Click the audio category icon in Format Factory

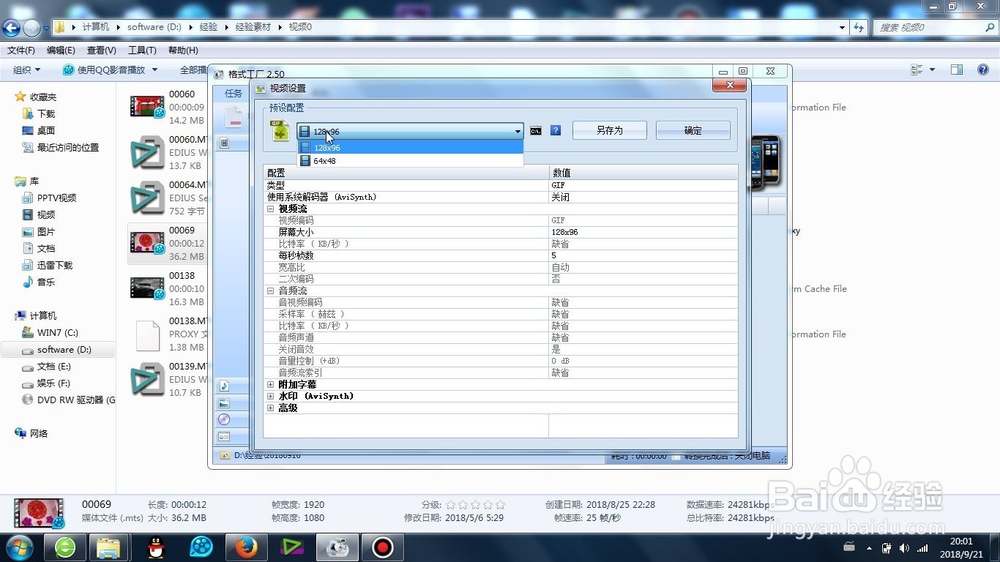click(224, 386)
